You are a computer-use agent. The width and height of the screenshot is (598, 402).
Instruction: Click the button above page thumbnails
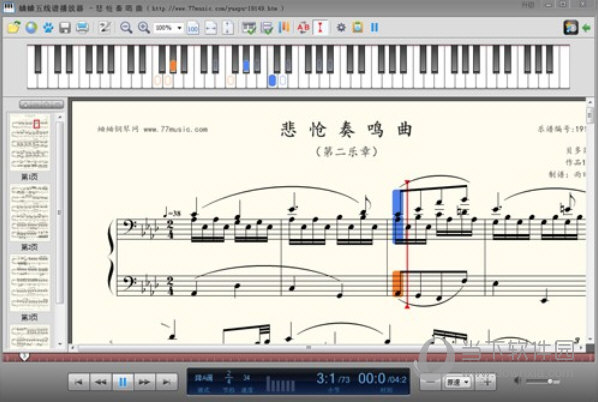pos(41,104)
